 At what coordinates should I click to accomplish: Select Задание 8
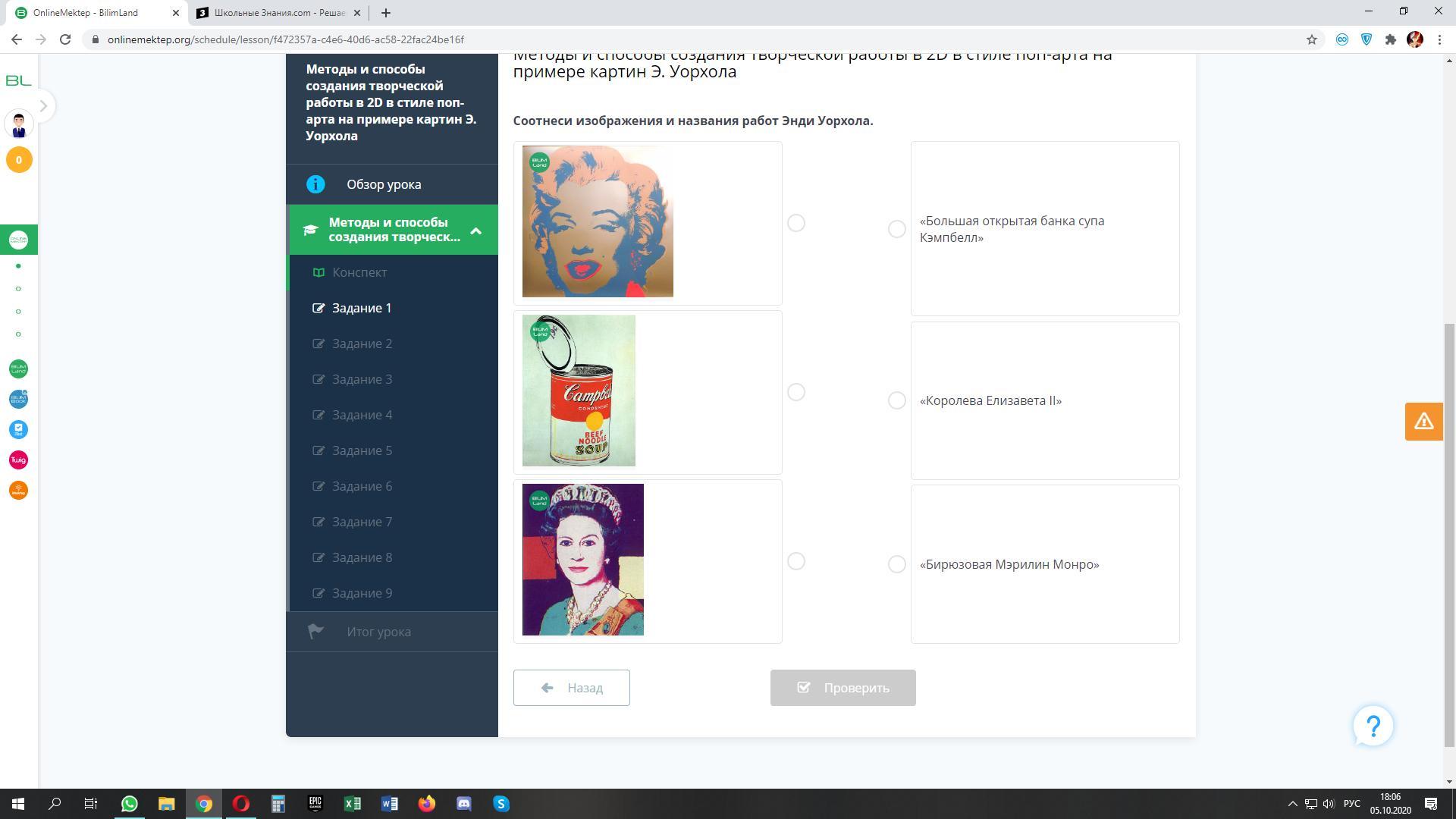coord(362,557)
